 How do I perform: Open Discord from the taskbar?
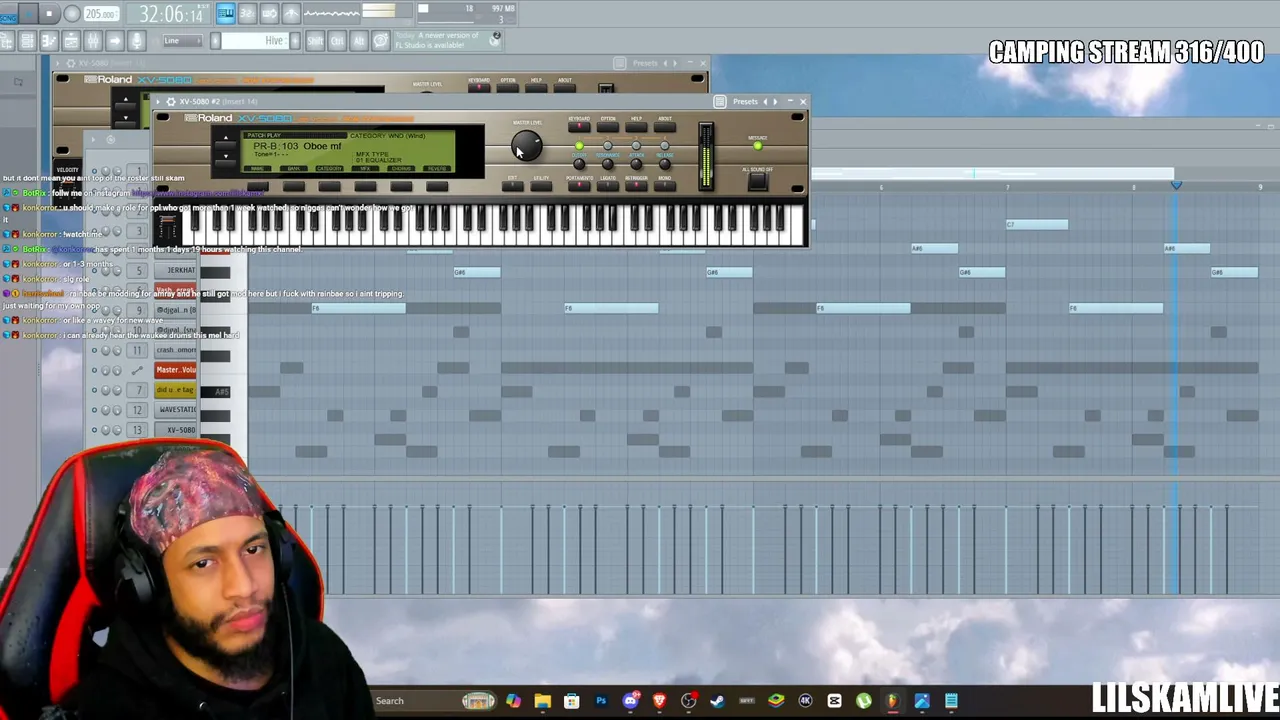630,701
